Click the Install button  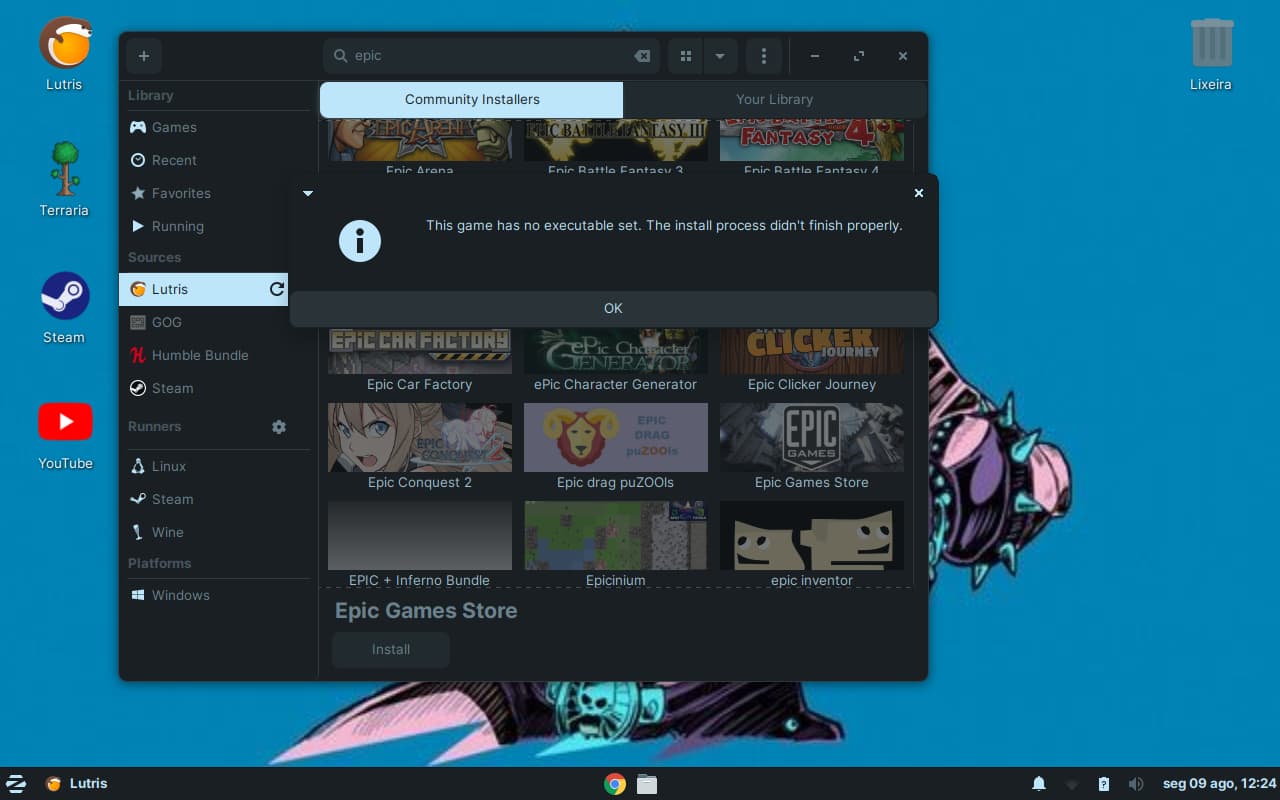[x=391, y=649]
